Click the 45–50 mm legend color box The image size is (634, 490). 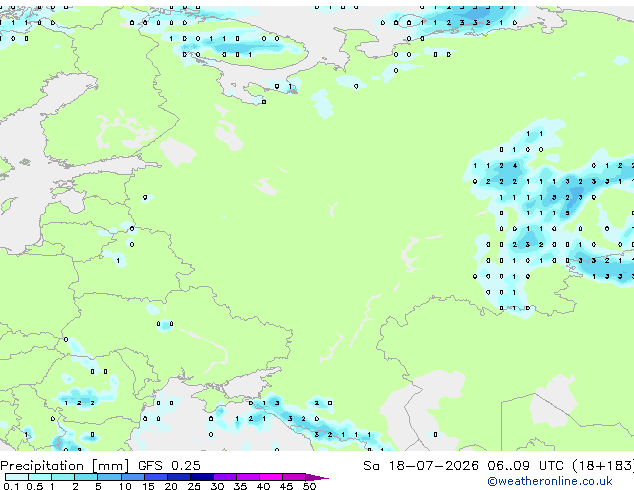coord(294,477)
